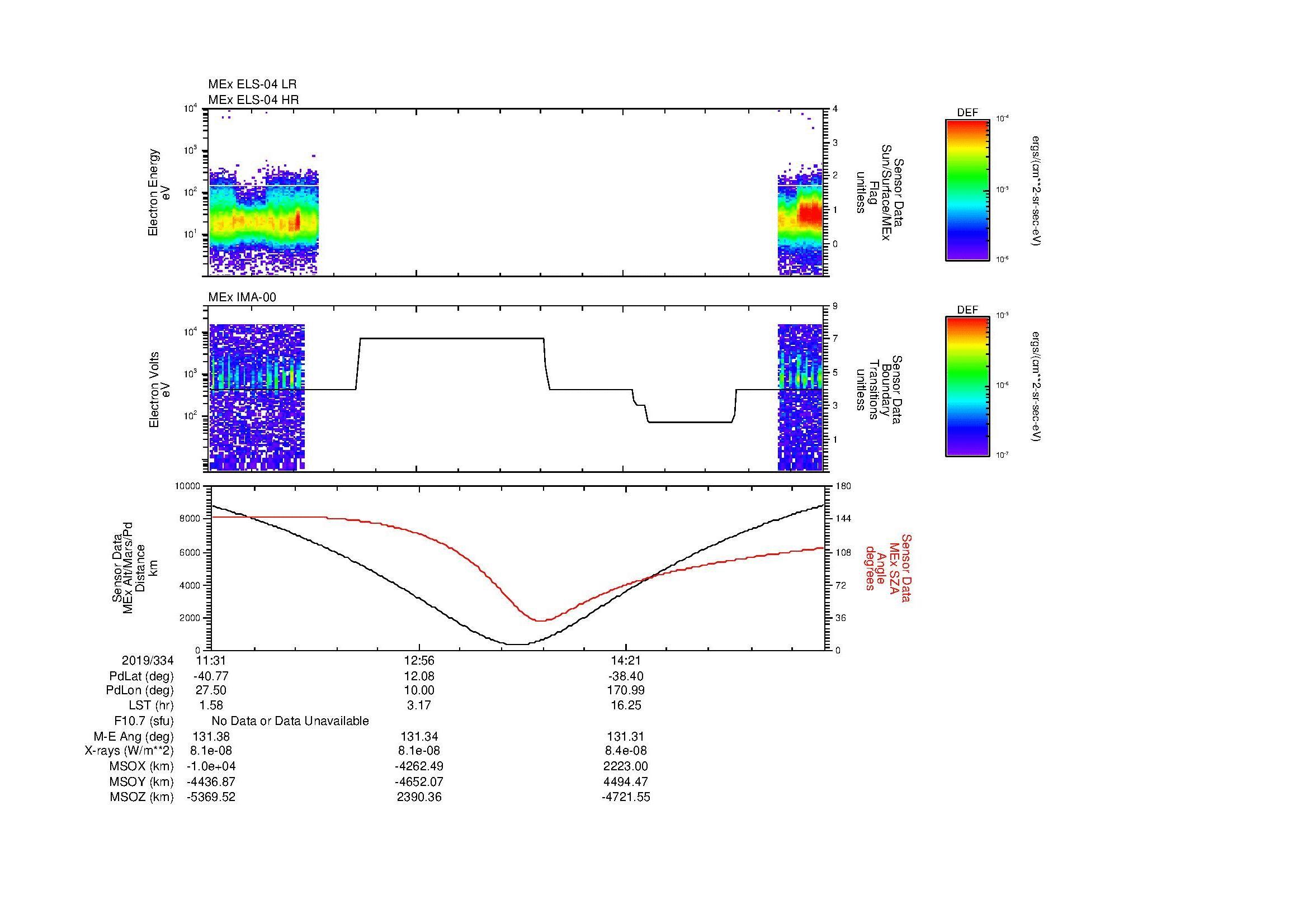Click the MSOX value '2223.00'
The height and width of the screenshot is (924, 1308).
626,766
